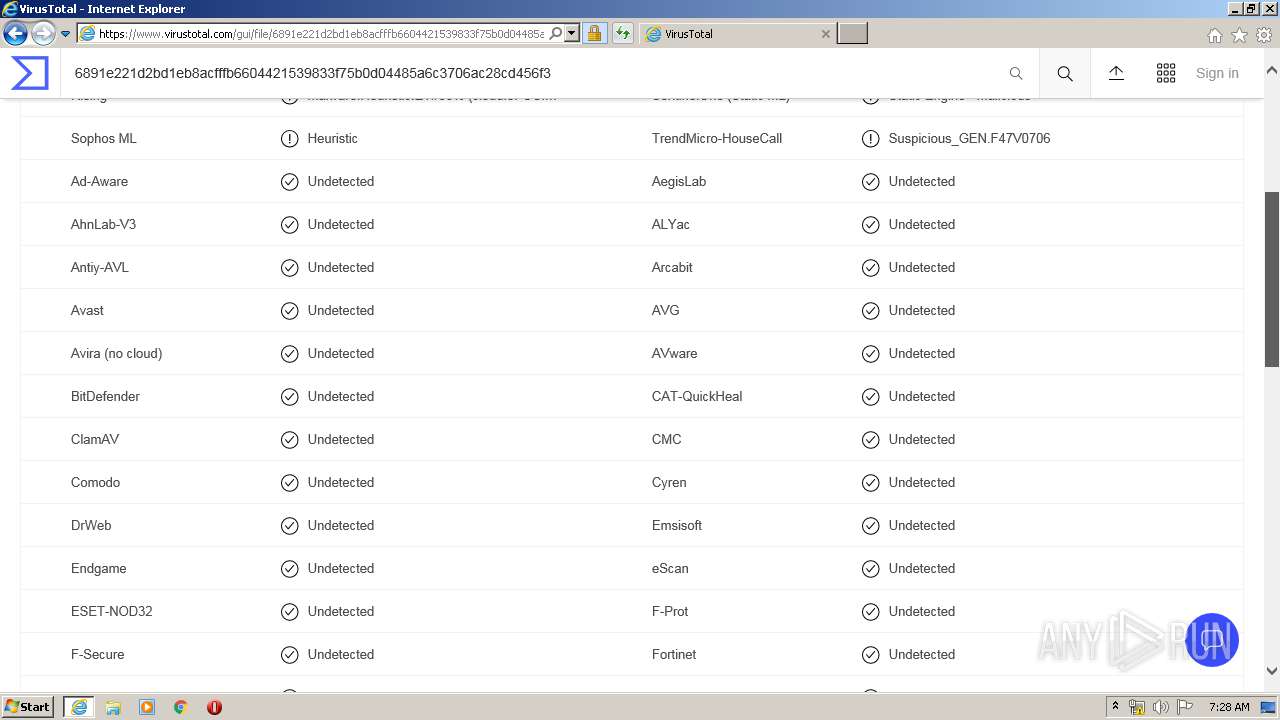The height and width of the screenshot is (720, 1280).
Task: Click the Avira (no cloud) engine name
Action: point(116,353)
